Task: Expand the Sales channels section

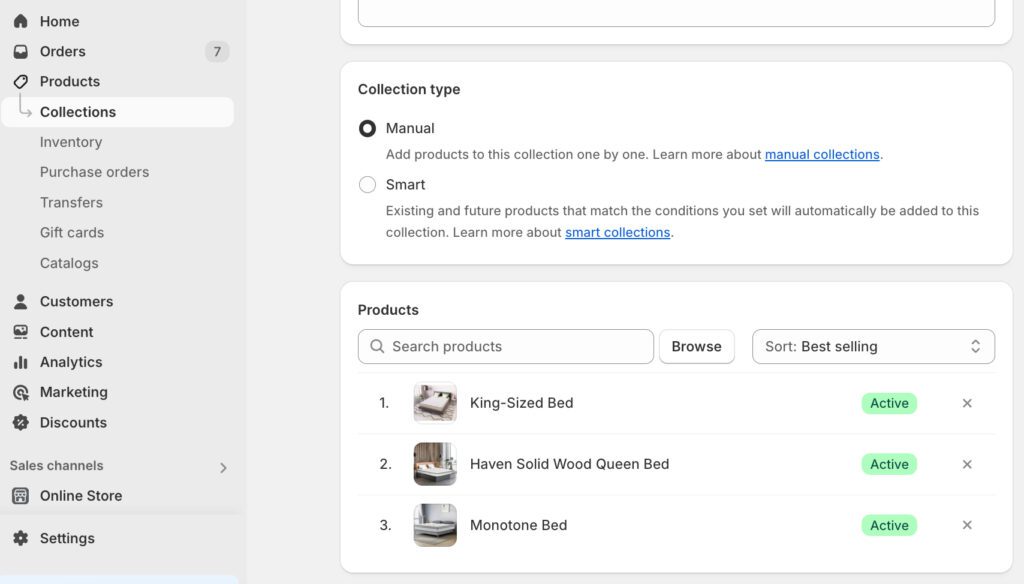Action: pos(223,467)
